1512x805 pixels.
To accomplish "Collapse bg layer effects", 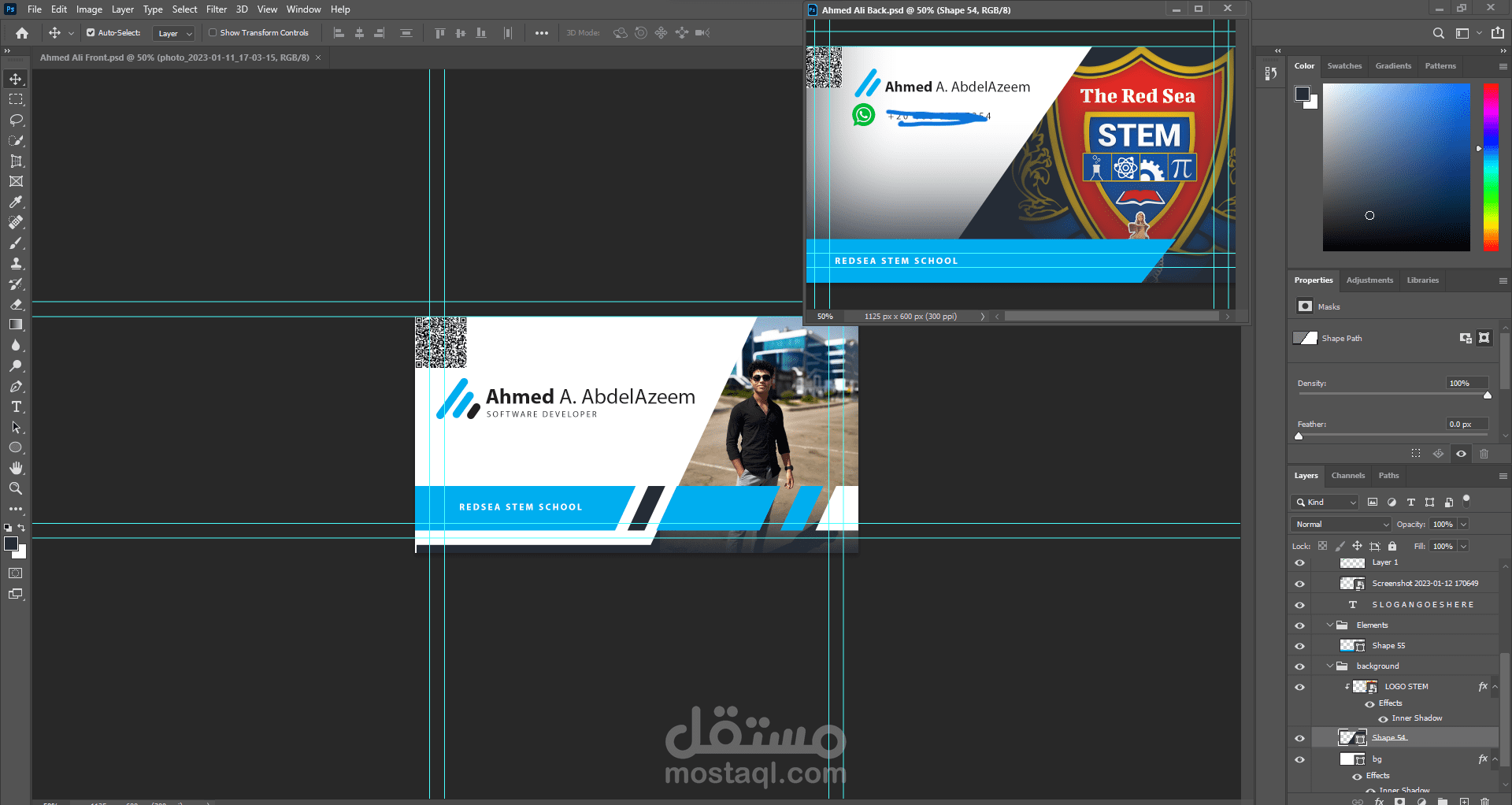I will [x=1495, y=759].
